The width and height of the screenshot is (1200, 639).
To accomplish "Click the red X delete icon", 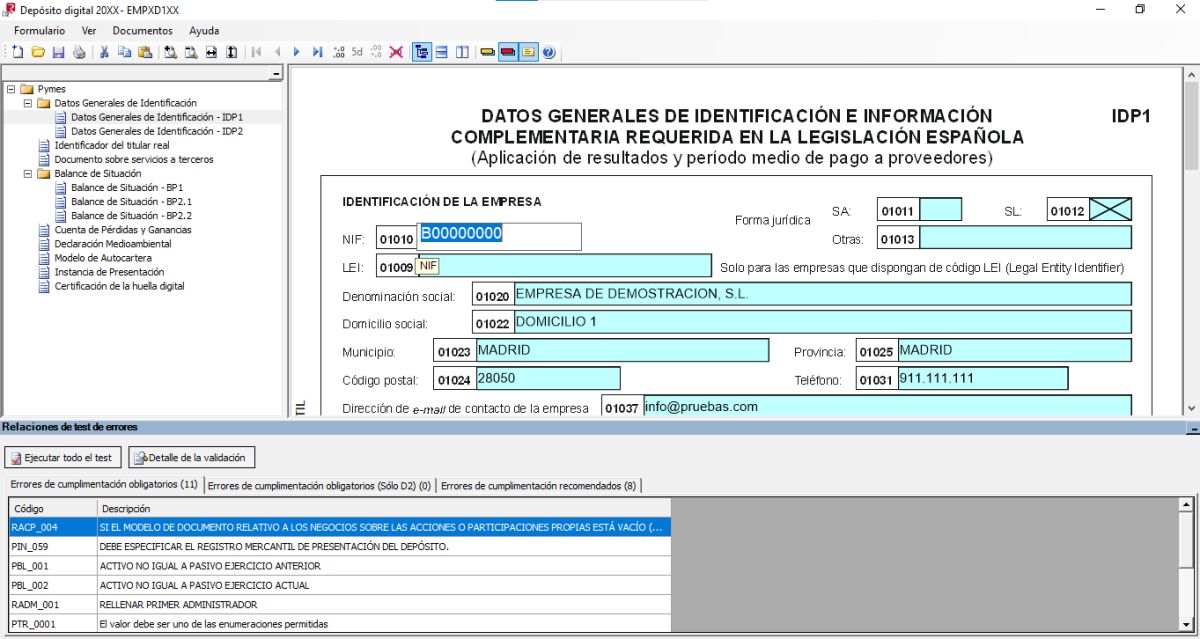I will click(396, 52).
